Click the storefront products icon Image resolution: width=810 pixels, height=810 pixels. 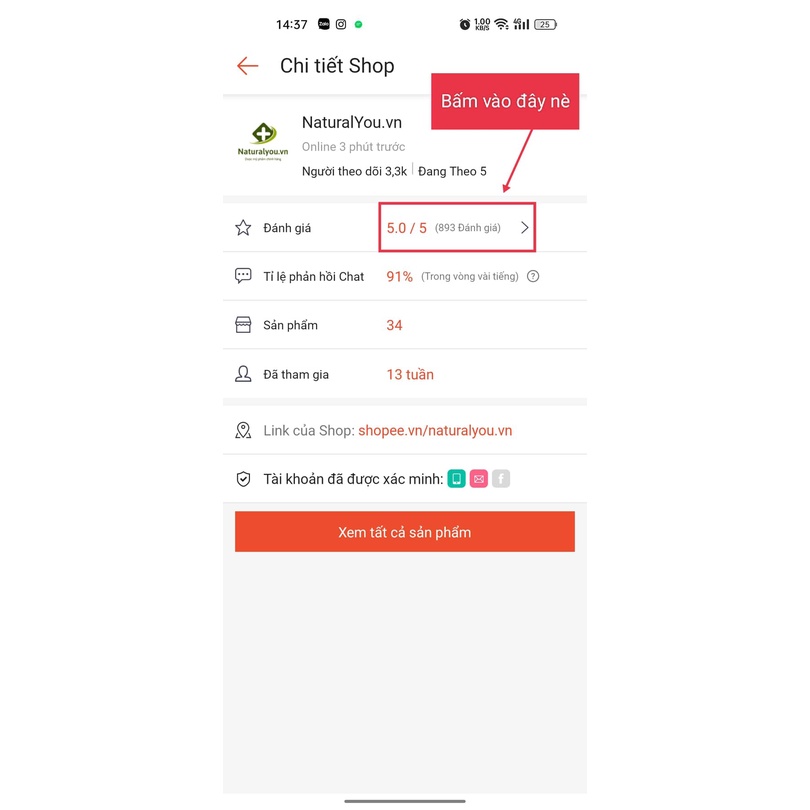point(243,325)
